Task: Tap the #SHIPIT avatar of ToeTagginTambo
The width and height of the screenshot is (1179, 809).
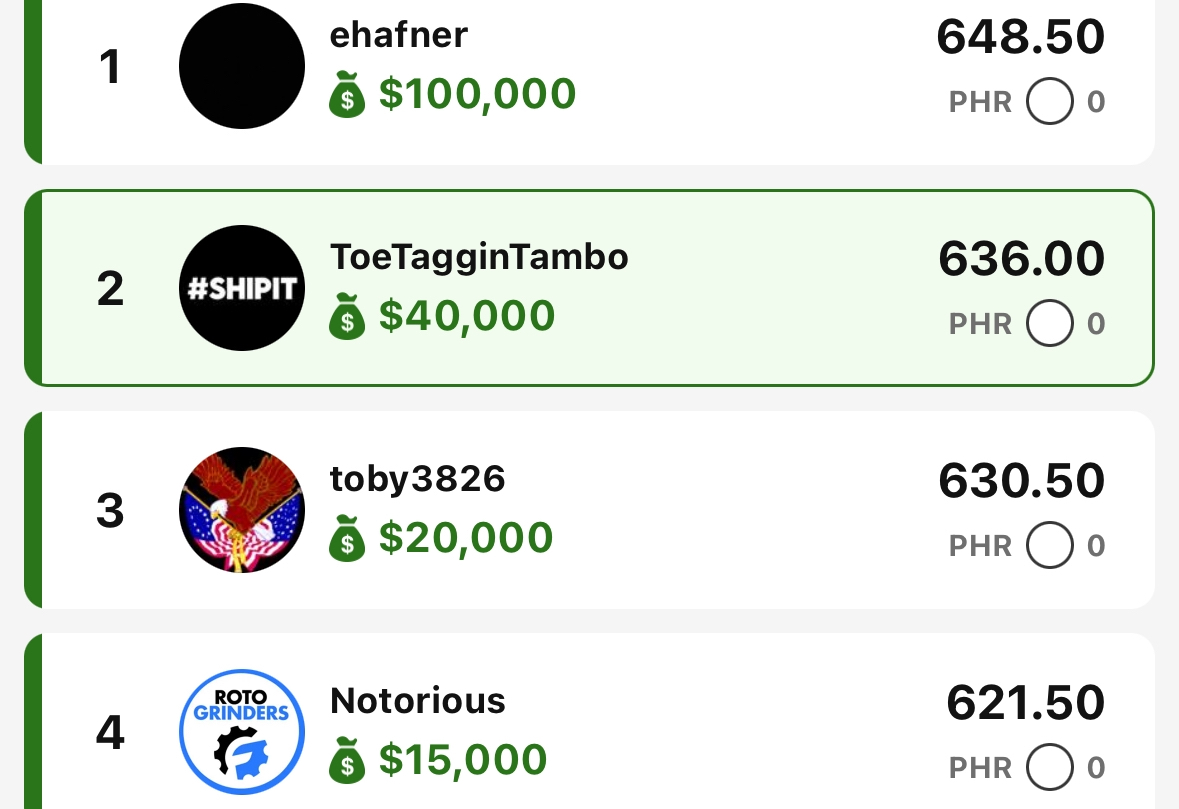Action: [242, 288]
